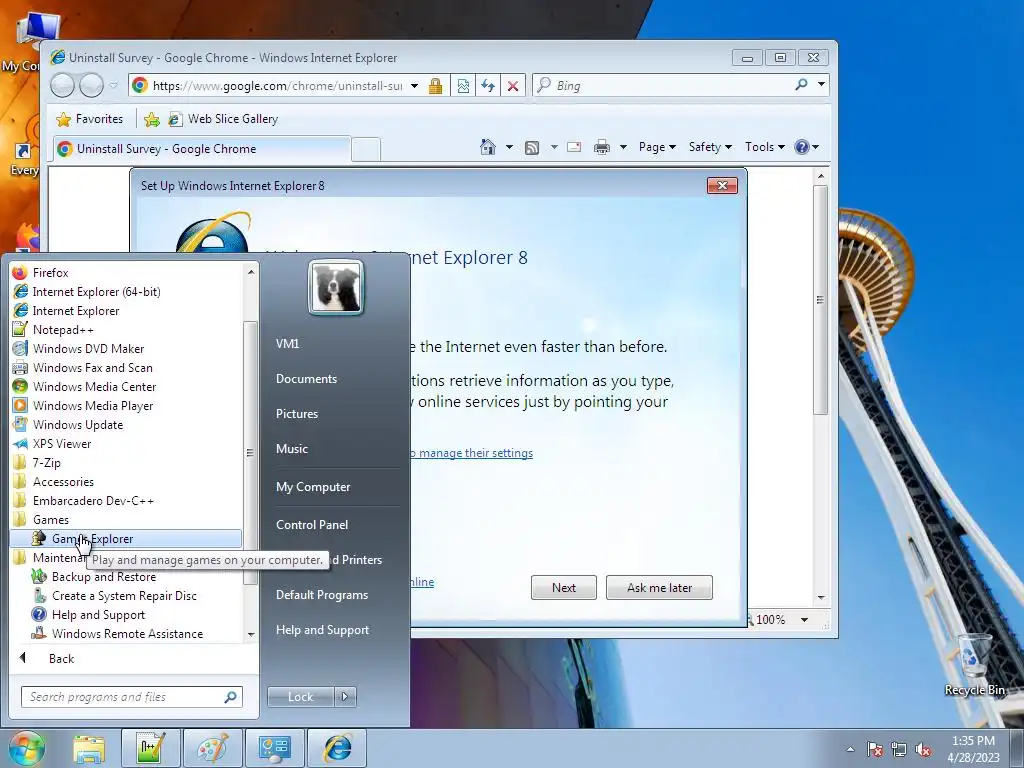
Task: Open the zoom level dropdown arrow
Action: point(804,619)
